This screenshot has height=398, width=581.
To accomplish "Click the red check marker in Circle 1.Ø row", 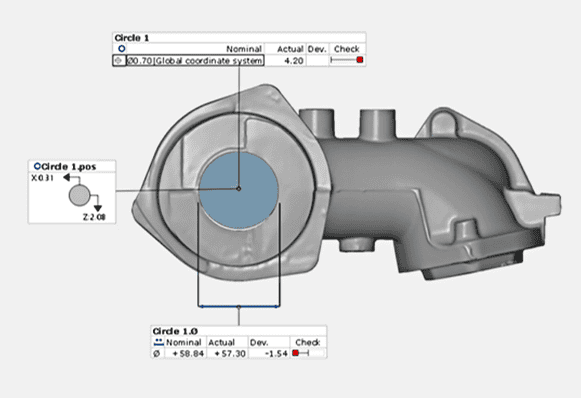I will click(x=296, y=353).
